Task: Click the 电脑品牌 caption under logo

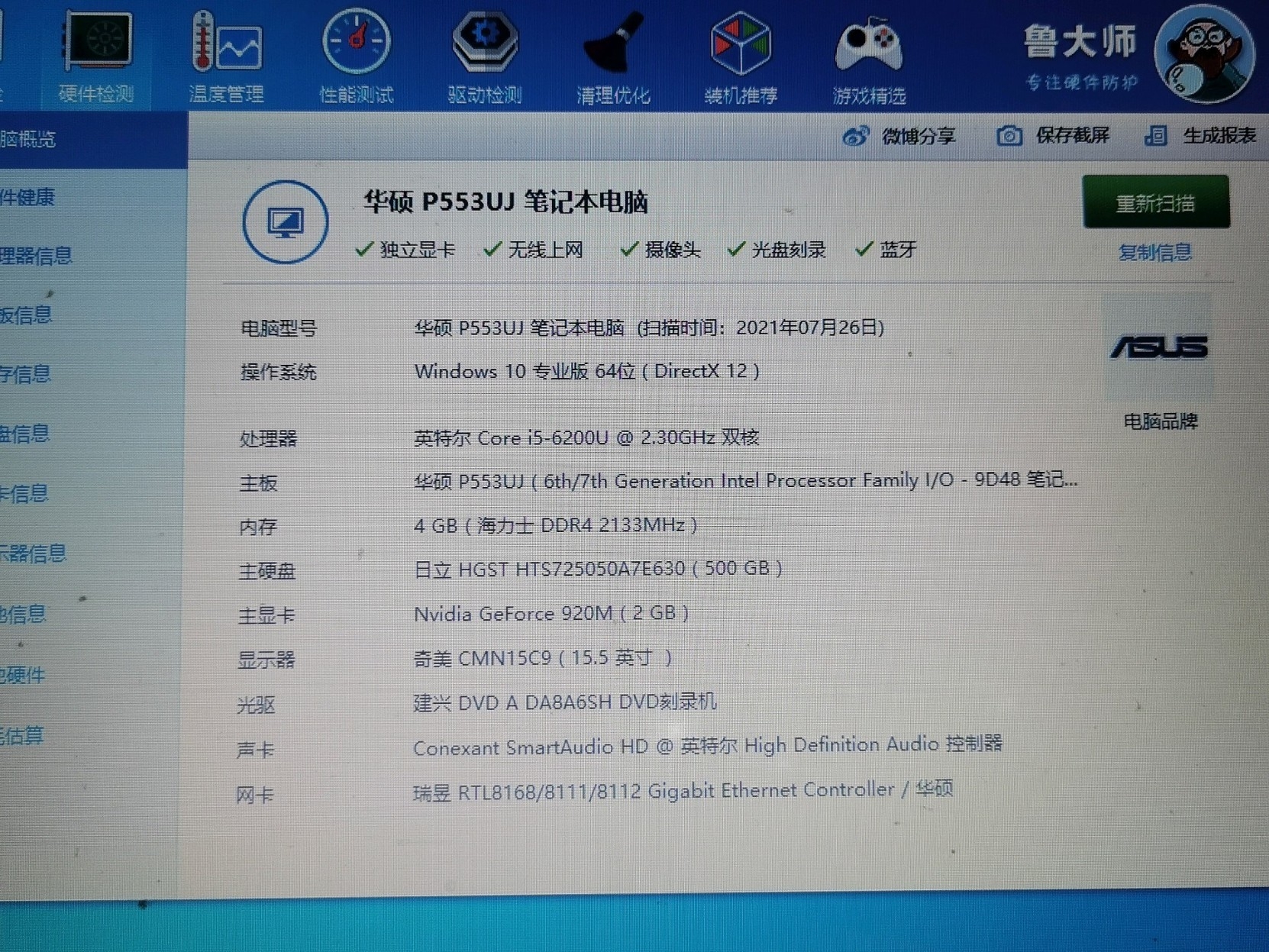Action: click(1161, 421)
